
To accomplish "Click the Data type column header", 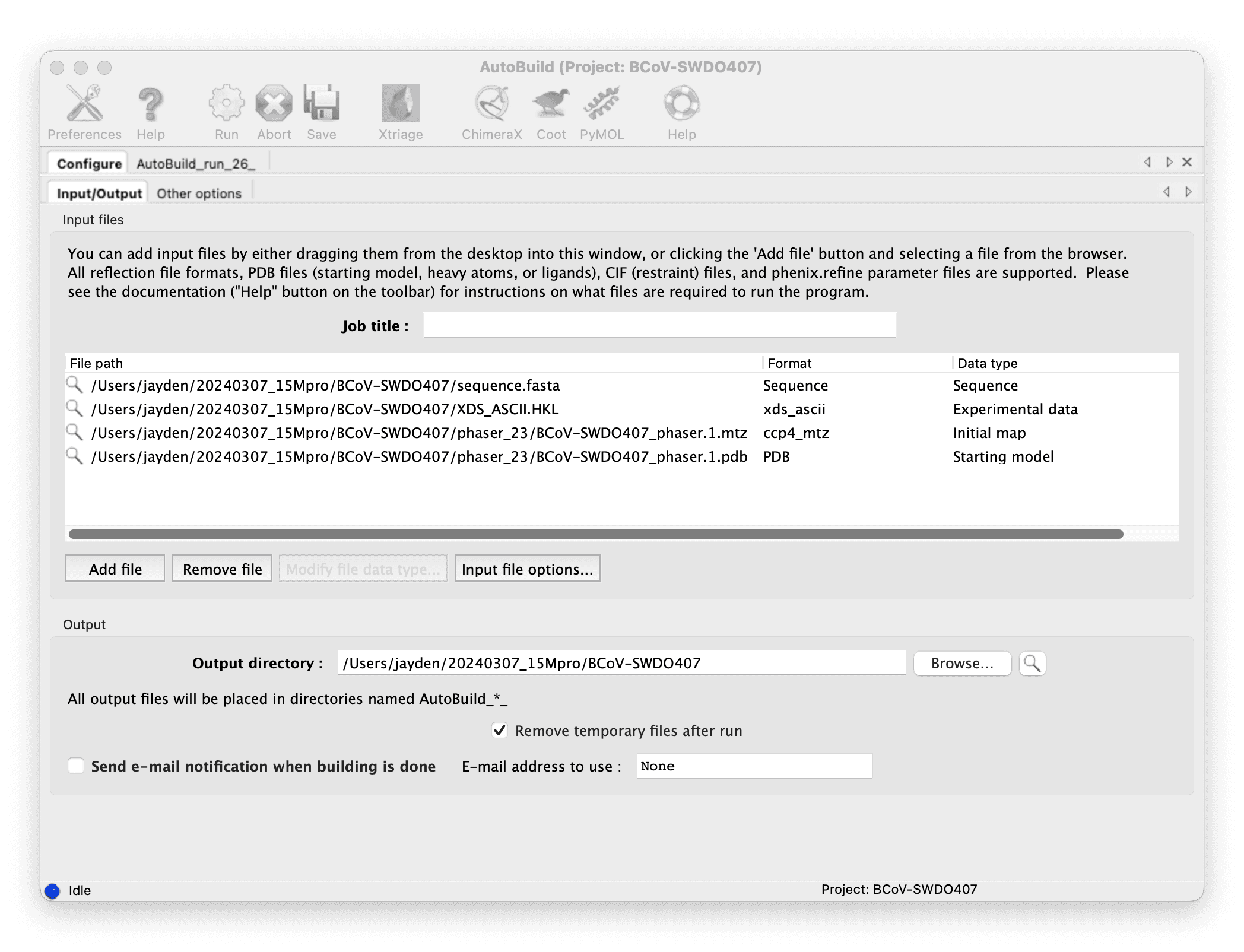I will pyautogui.click(x=1066, y=363).
